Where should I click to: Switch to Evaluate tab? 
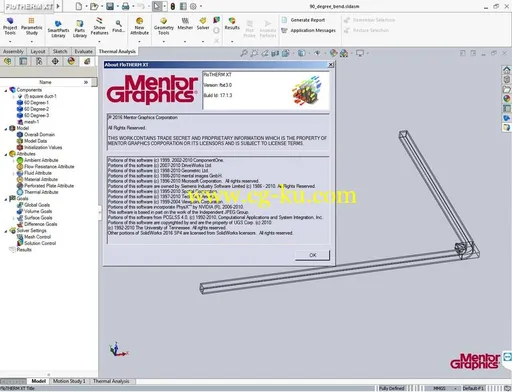(x=83, y=51)
